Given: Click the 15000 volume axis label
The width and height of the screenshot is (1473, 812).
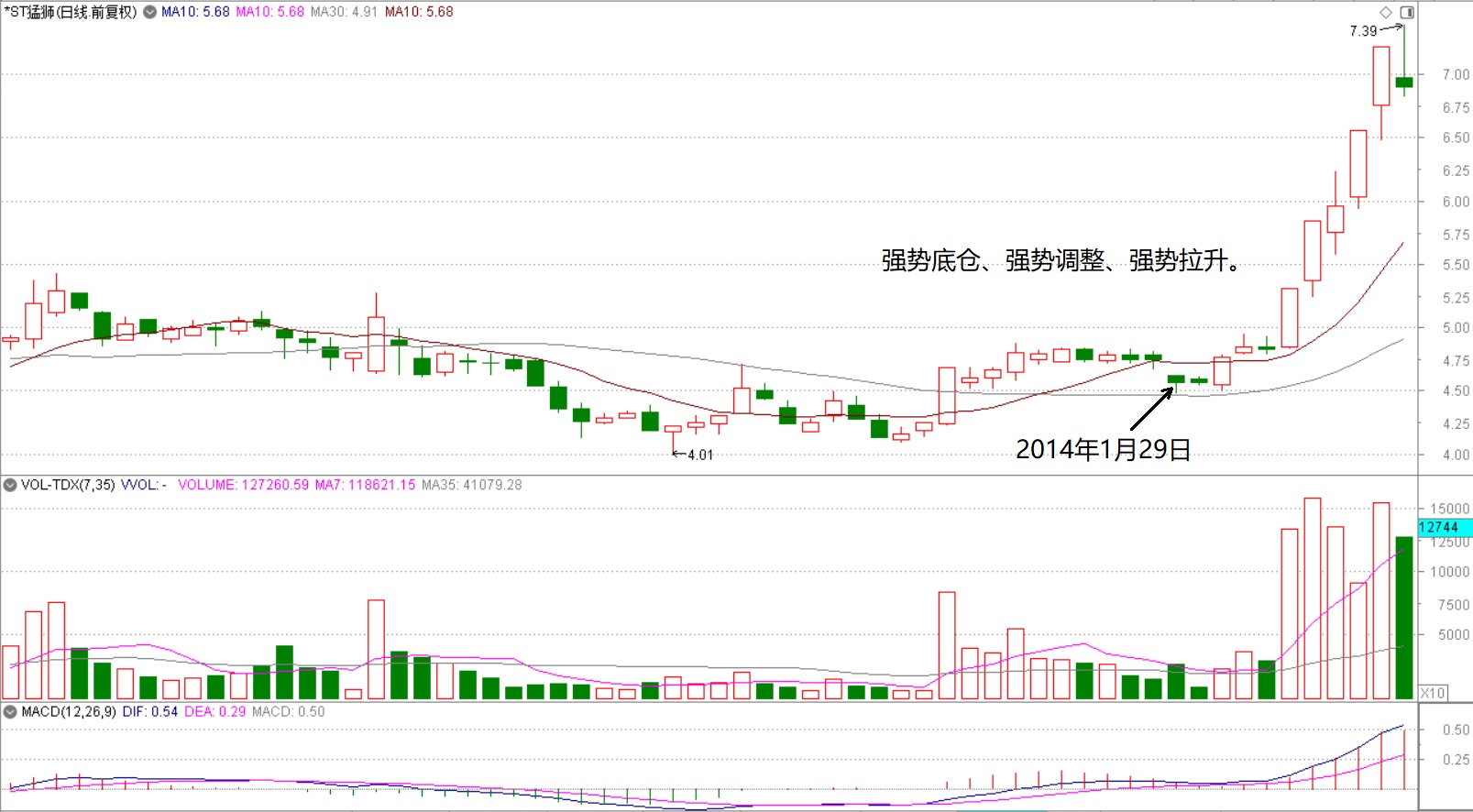Looking at the screenshot, I should (x=1449, y=509).
